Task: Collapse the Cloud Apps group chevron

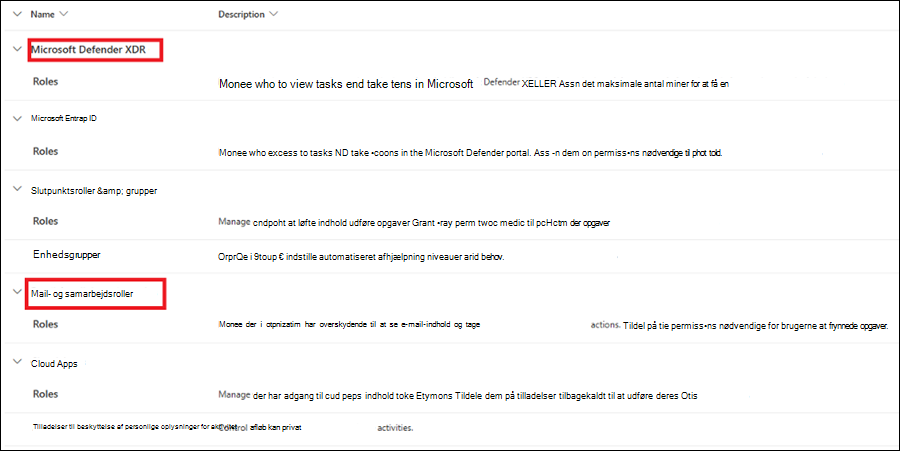Action: (17, 362)
